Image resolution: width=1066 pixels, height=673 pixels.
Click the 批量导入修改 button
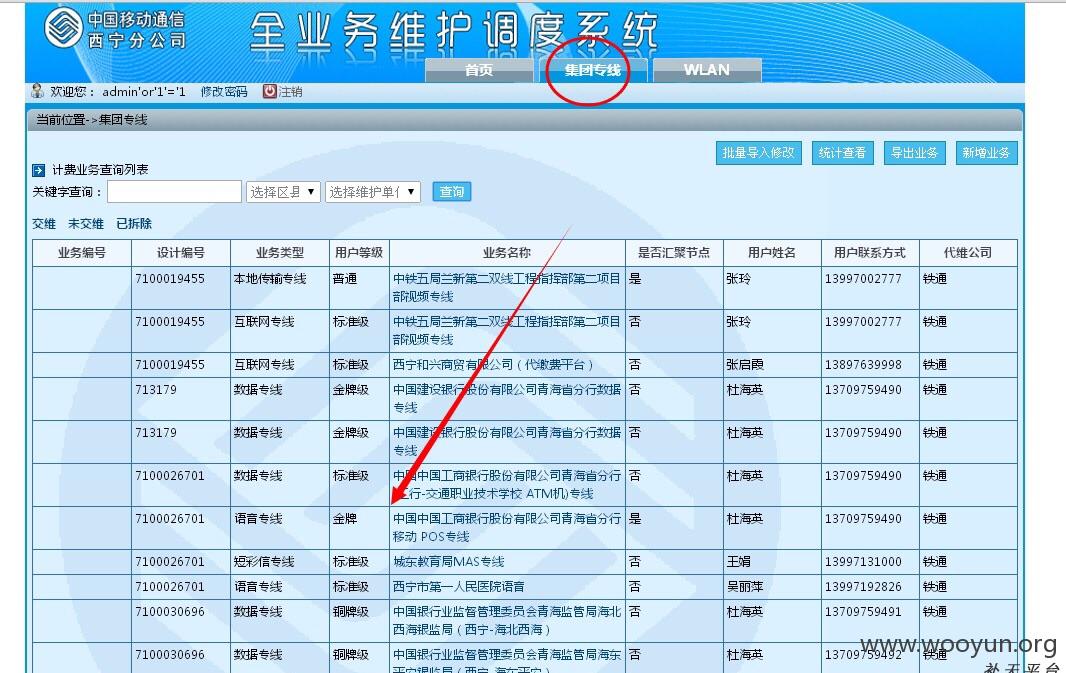[758, 153]
